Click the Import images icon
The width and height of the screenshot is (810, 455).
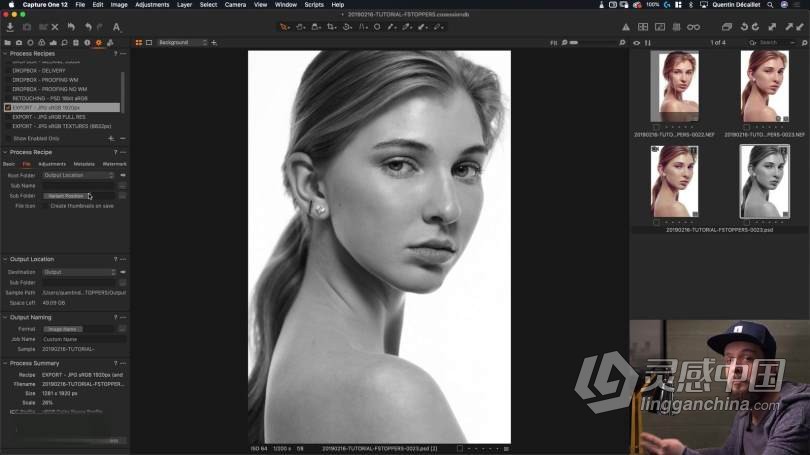(x=10, y=27)
